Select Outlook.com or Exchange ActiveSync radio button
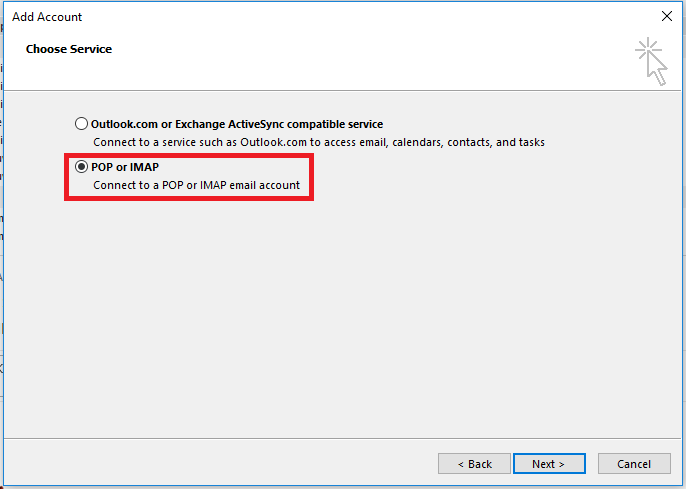 [82, 124]
